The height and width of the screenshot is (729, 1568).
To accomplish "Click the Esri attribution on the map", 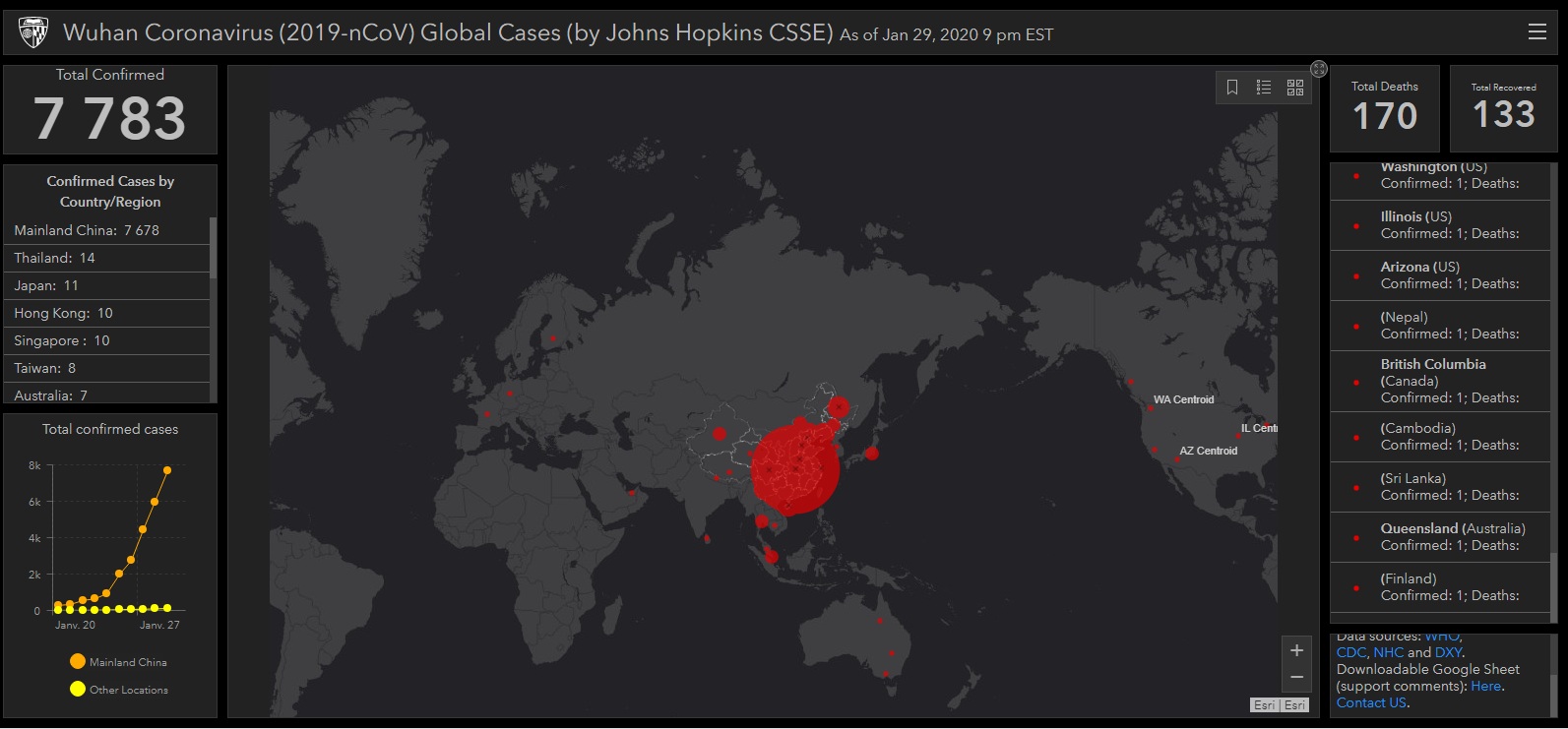I will tap(1280, 704).
